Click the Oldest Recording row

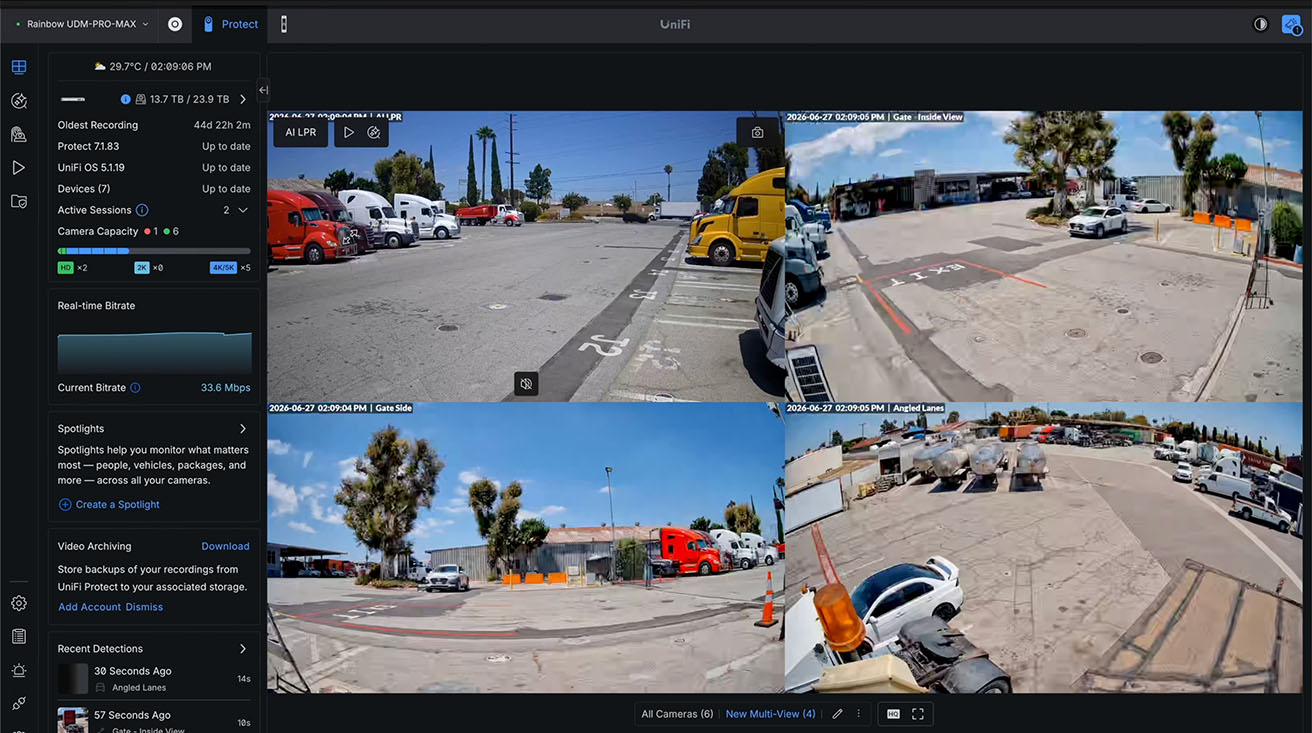154,125
